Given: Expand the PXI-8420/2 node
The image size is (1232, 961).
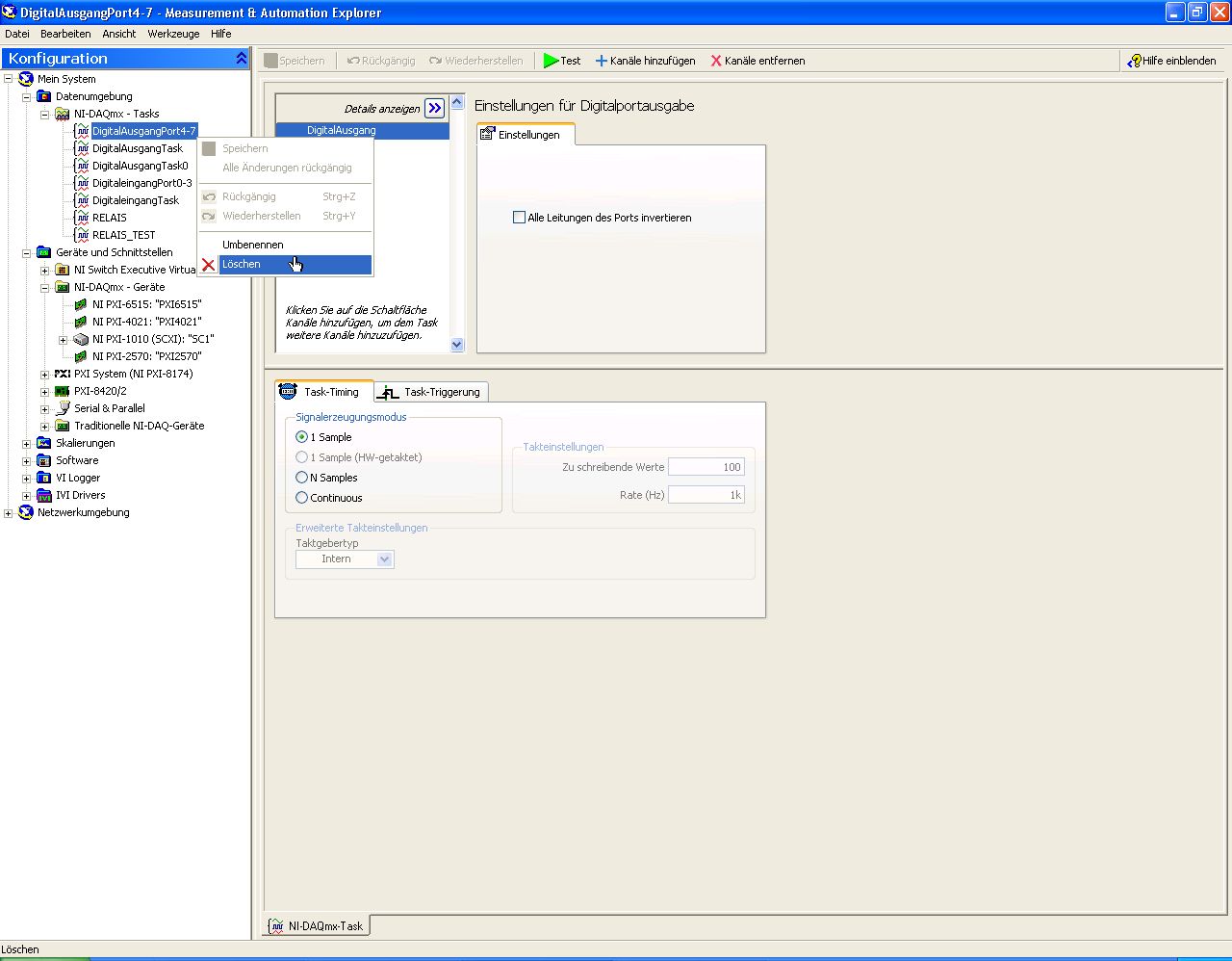Looking at the screenshot, I should tap(45, 391).
